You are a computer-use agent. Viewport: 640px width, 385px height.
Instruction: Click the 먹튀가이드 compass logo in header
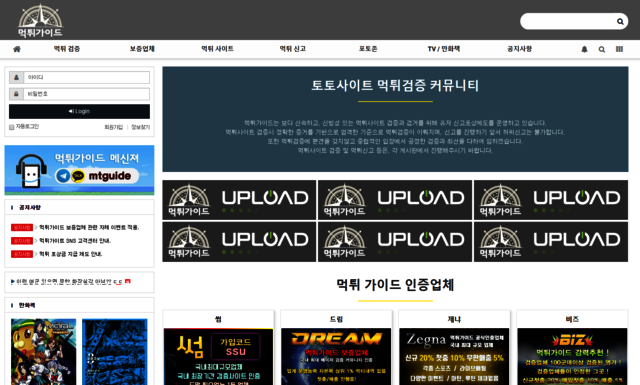(40, 20)
